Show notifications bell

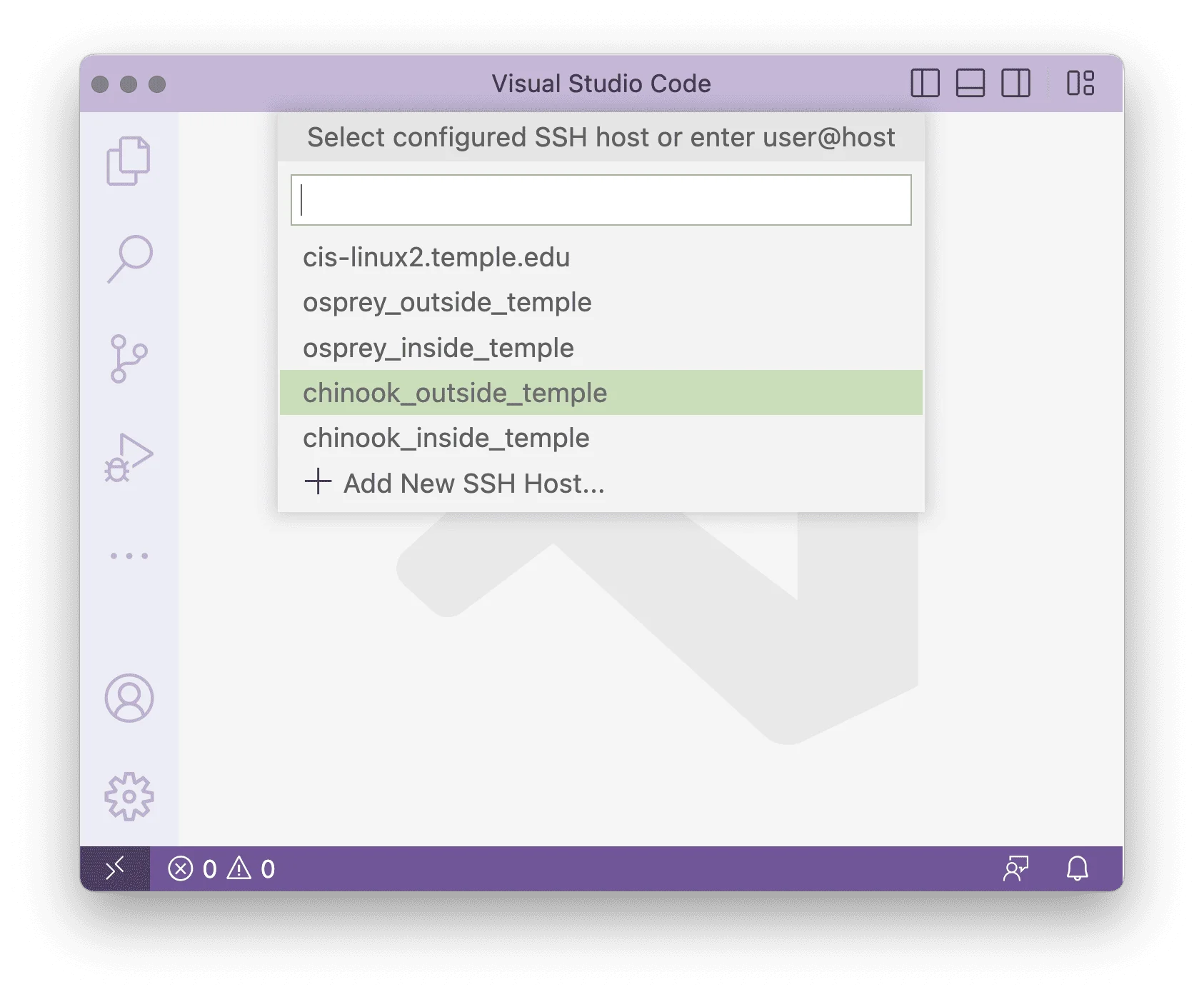1077,869
